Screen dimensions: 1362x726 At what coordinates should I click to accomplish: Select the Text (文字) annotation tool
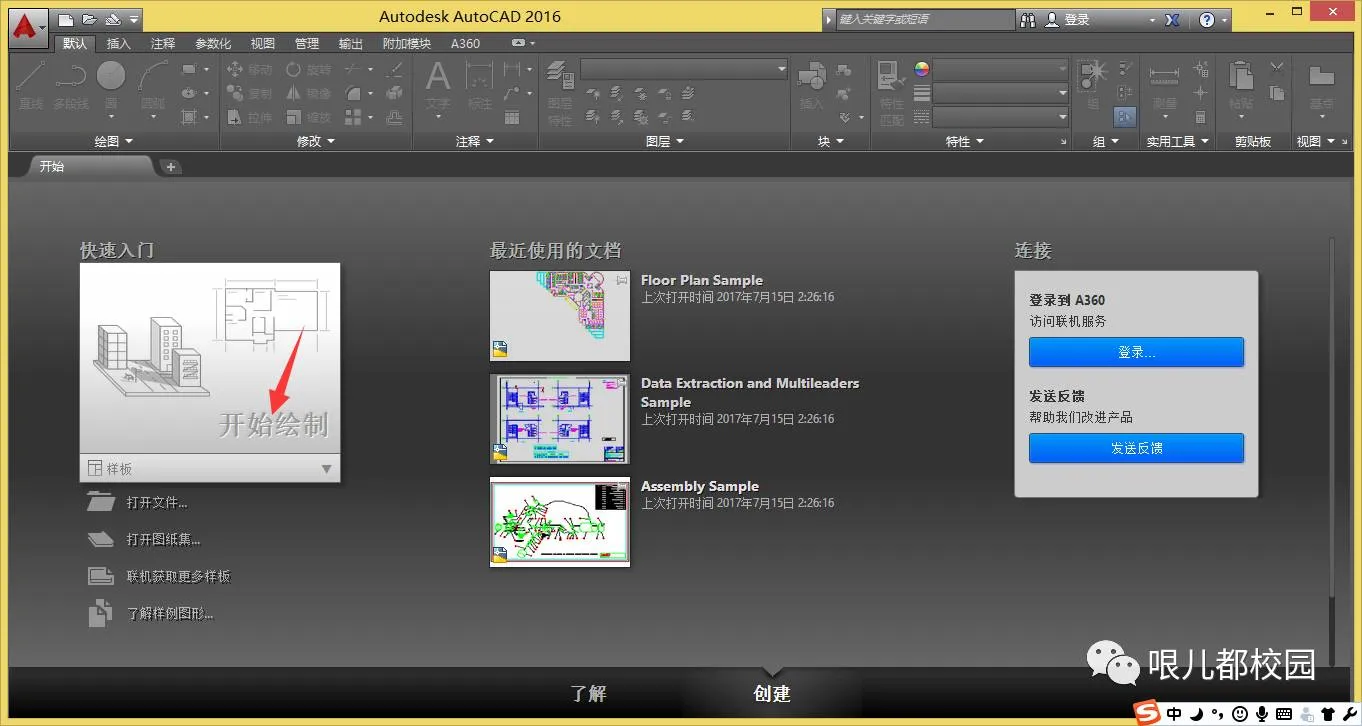click(438, 86)
